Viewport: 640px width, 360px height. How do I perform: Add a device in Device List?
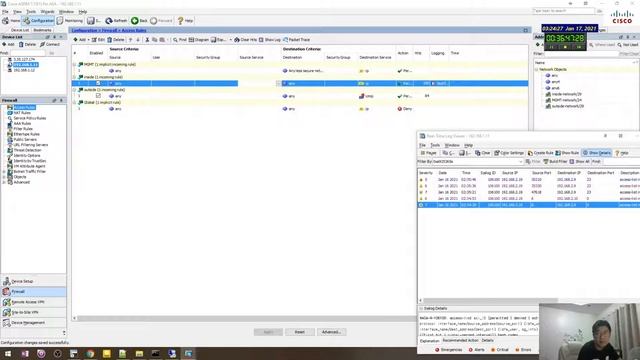[9, 44]
